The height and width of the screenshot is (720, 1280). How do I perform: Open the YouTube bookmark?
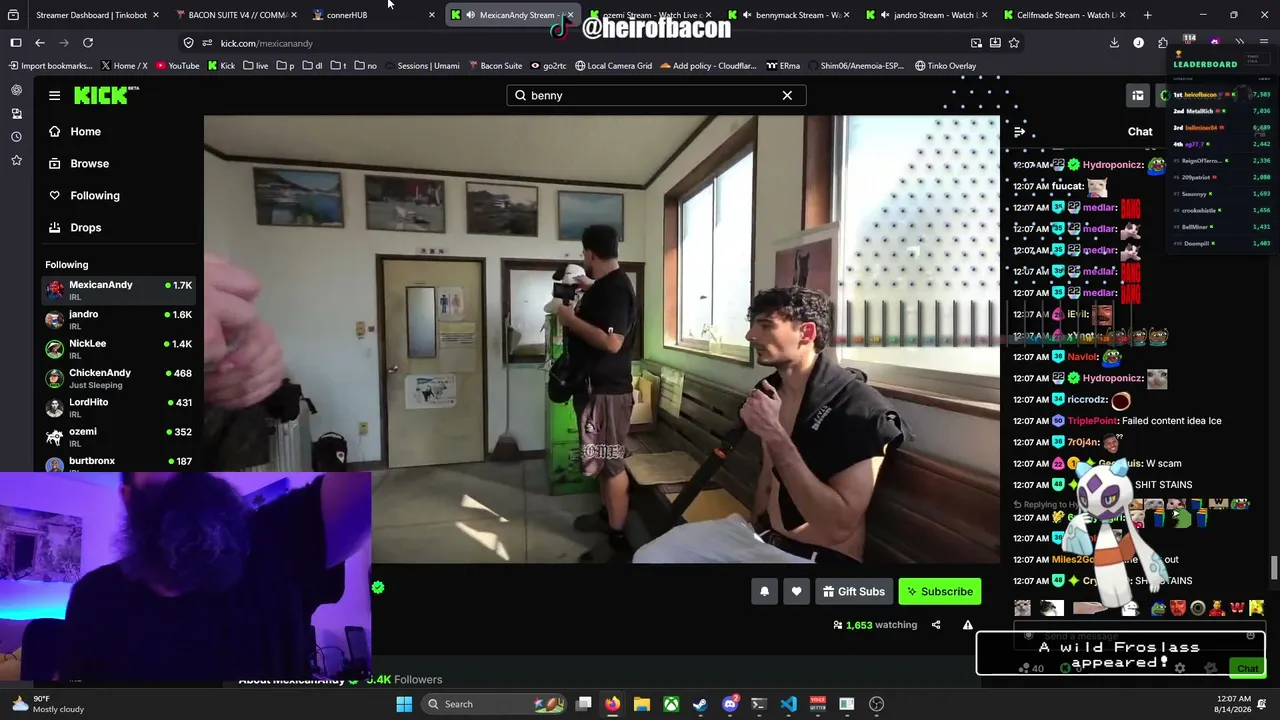point(177,66)
